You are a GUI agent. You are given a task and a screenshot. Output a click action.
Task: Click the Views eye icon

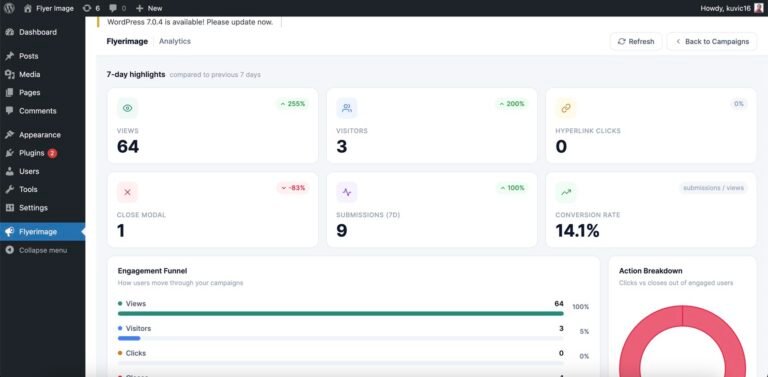127,108
